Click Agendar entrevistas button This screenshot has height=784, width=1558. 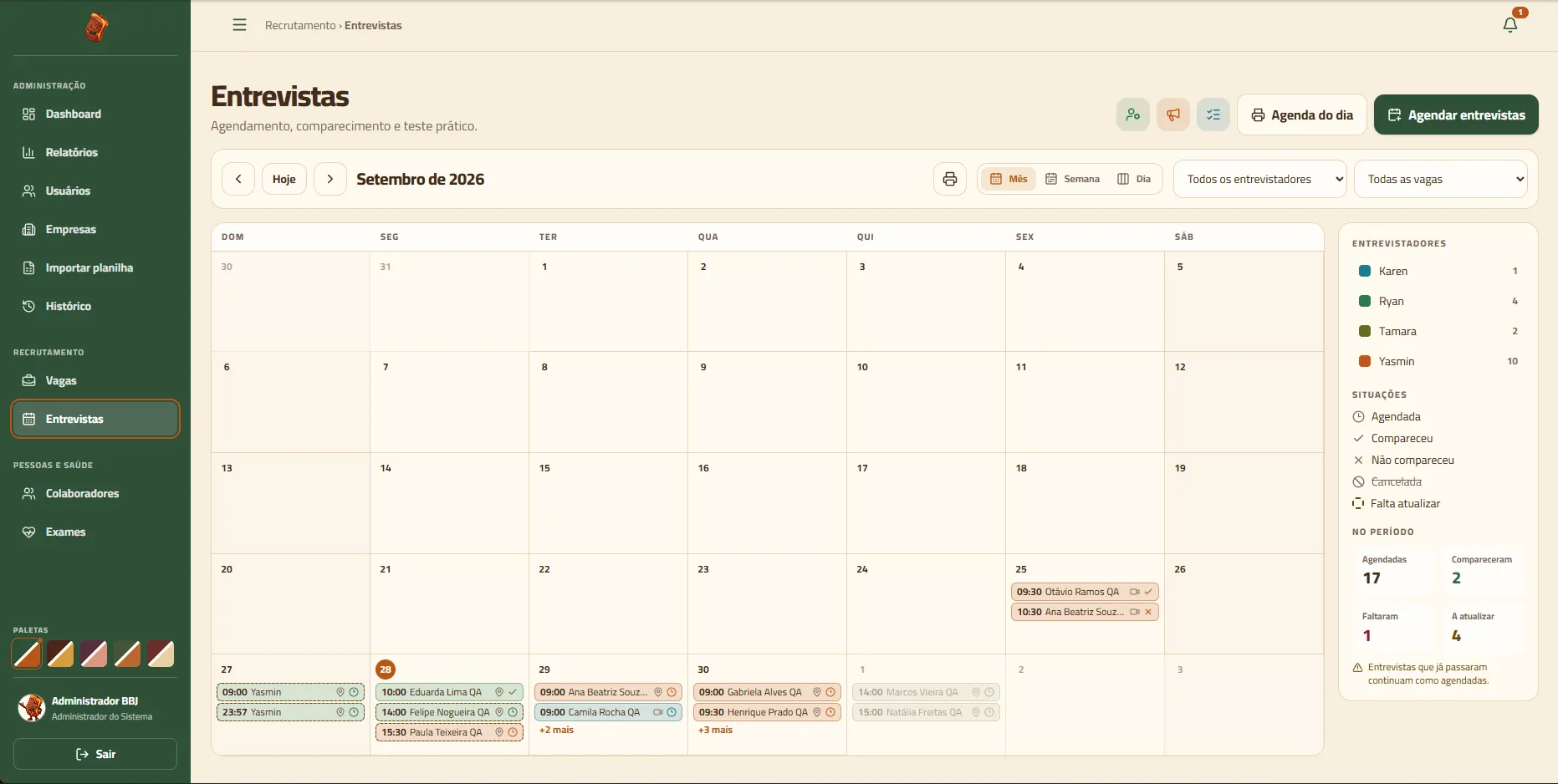point(1456,115)
